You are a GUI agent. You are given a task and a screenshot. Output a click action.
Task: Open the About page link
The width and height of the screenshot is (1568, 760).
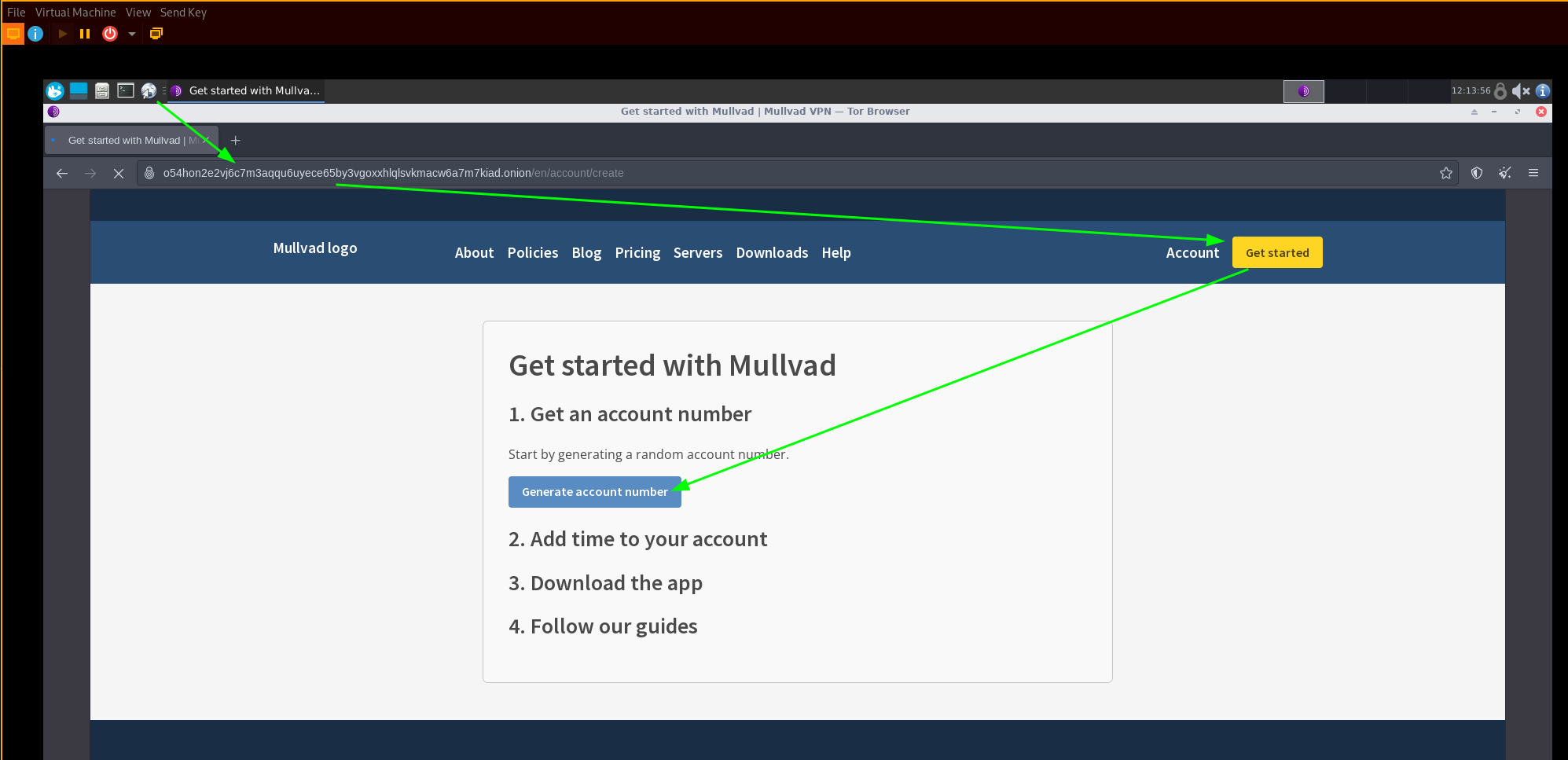[x=474, y=253]
